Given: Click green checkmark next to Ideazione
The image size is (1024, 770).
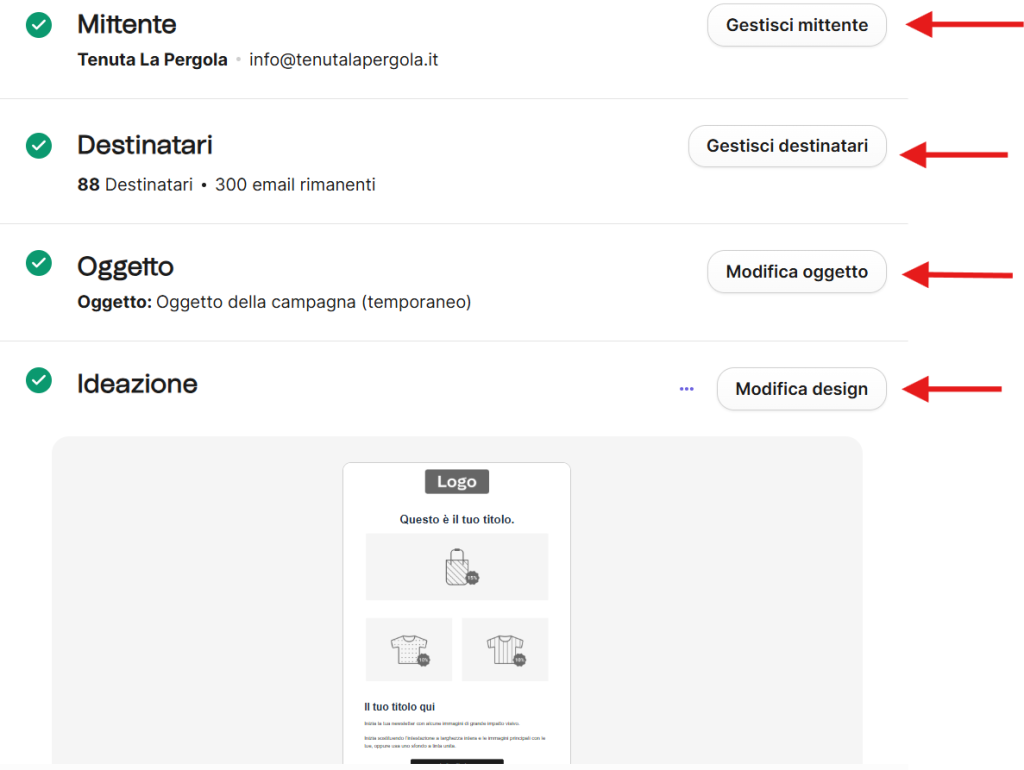Looking at the screenshot, I should 39,381.
